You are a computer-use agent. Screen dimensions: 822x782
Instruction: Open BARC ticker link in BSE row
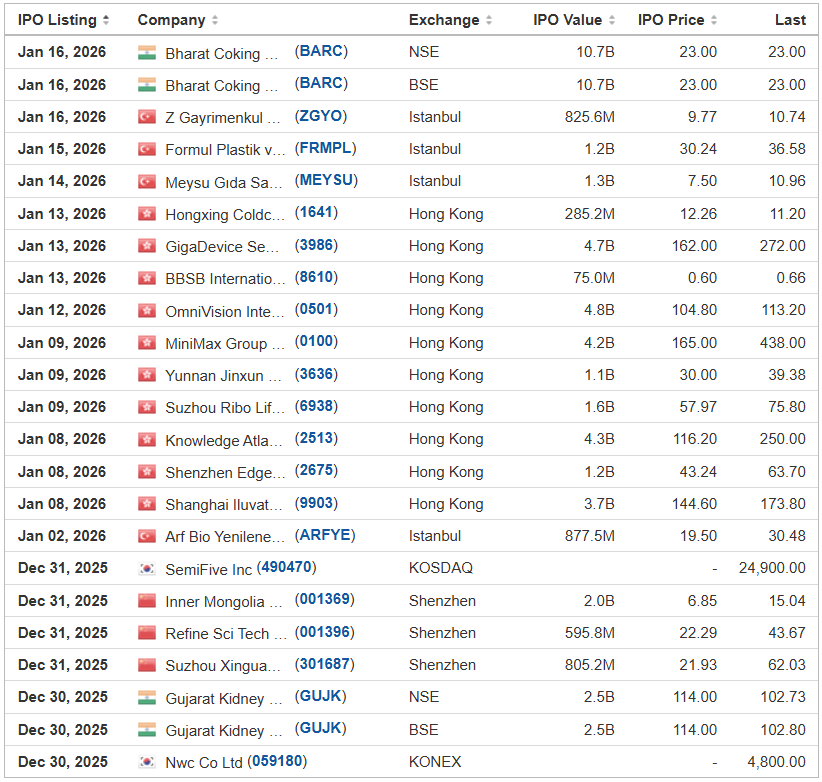pos(321,83)
